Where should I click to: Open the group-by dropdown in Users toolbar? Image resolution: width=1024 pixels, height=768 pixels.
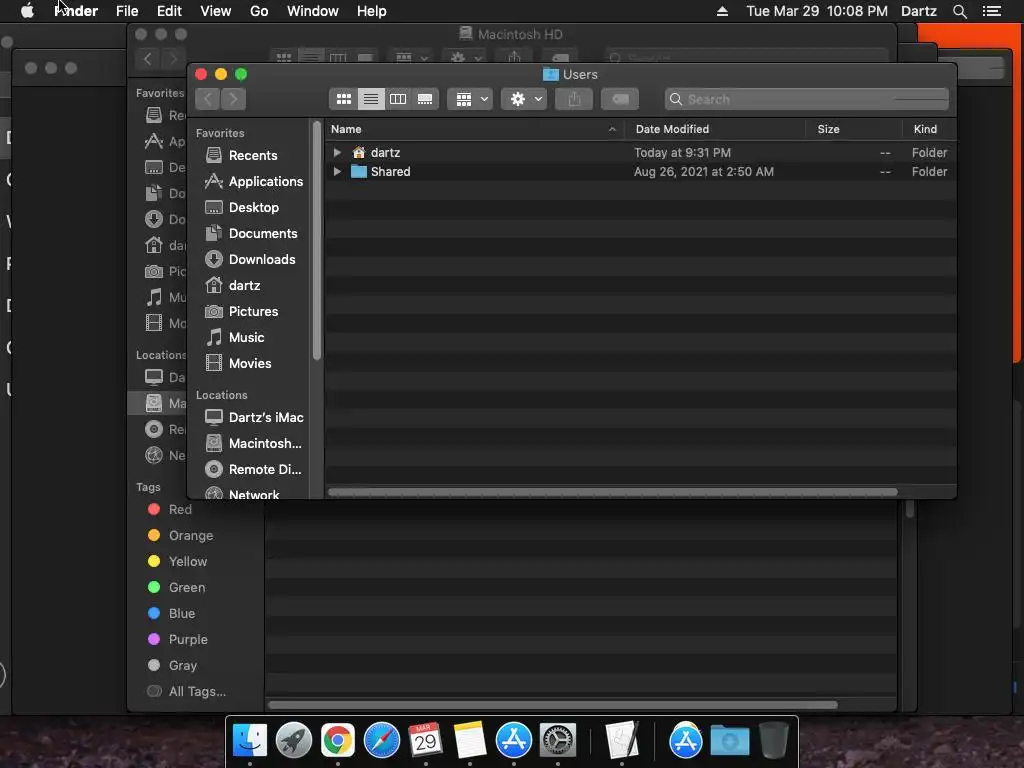click(470, 99)
